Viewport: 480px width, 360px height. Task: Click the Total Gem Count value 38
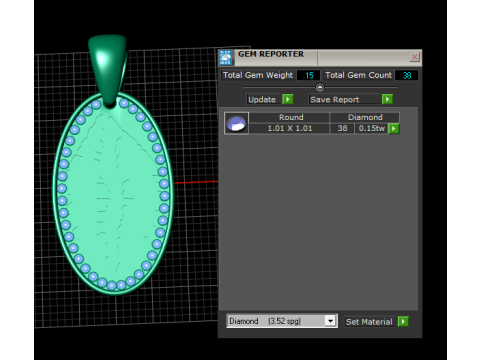(x=406, y=75)
